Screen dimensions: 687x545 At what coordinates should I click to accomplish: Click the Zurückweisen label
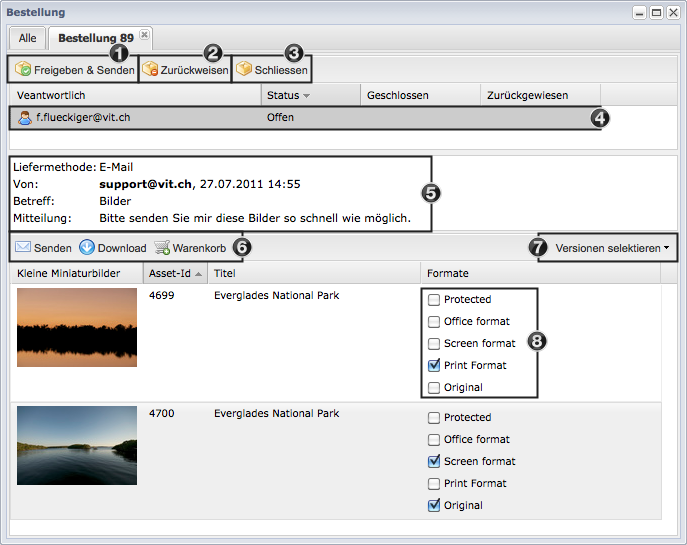coord(194,70)
